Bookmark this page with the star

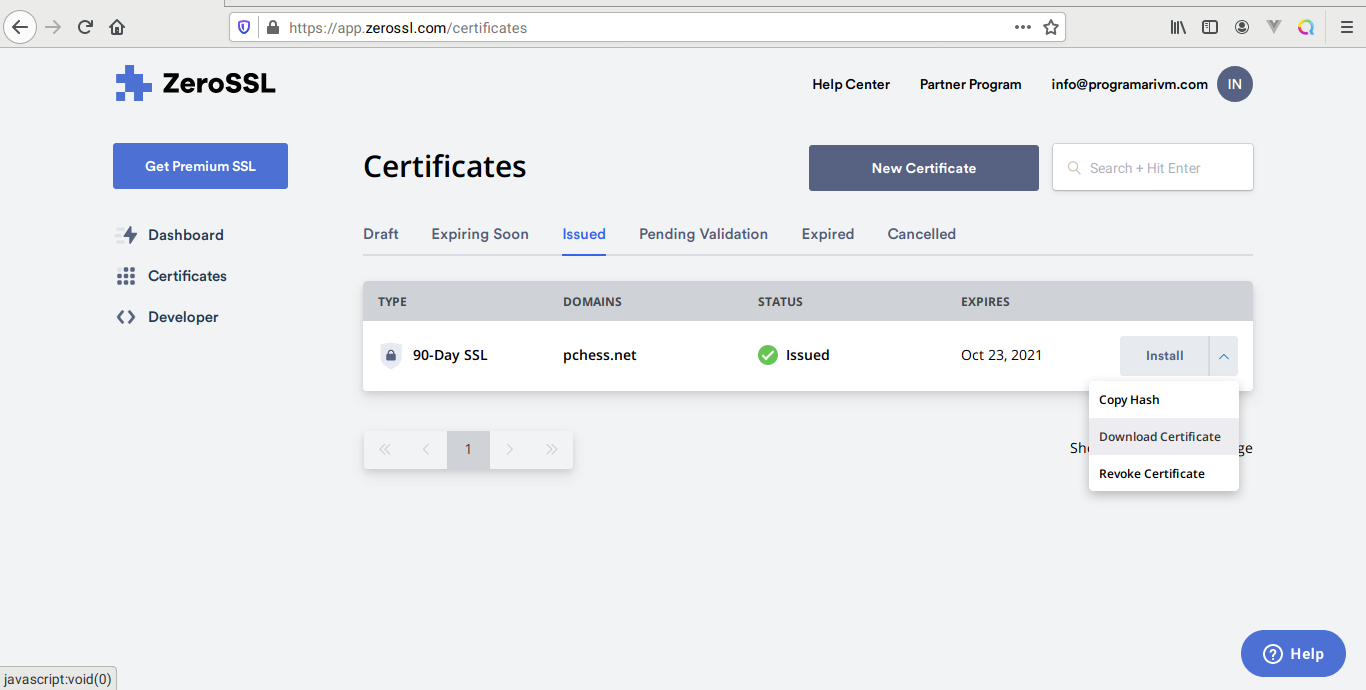1051,28
